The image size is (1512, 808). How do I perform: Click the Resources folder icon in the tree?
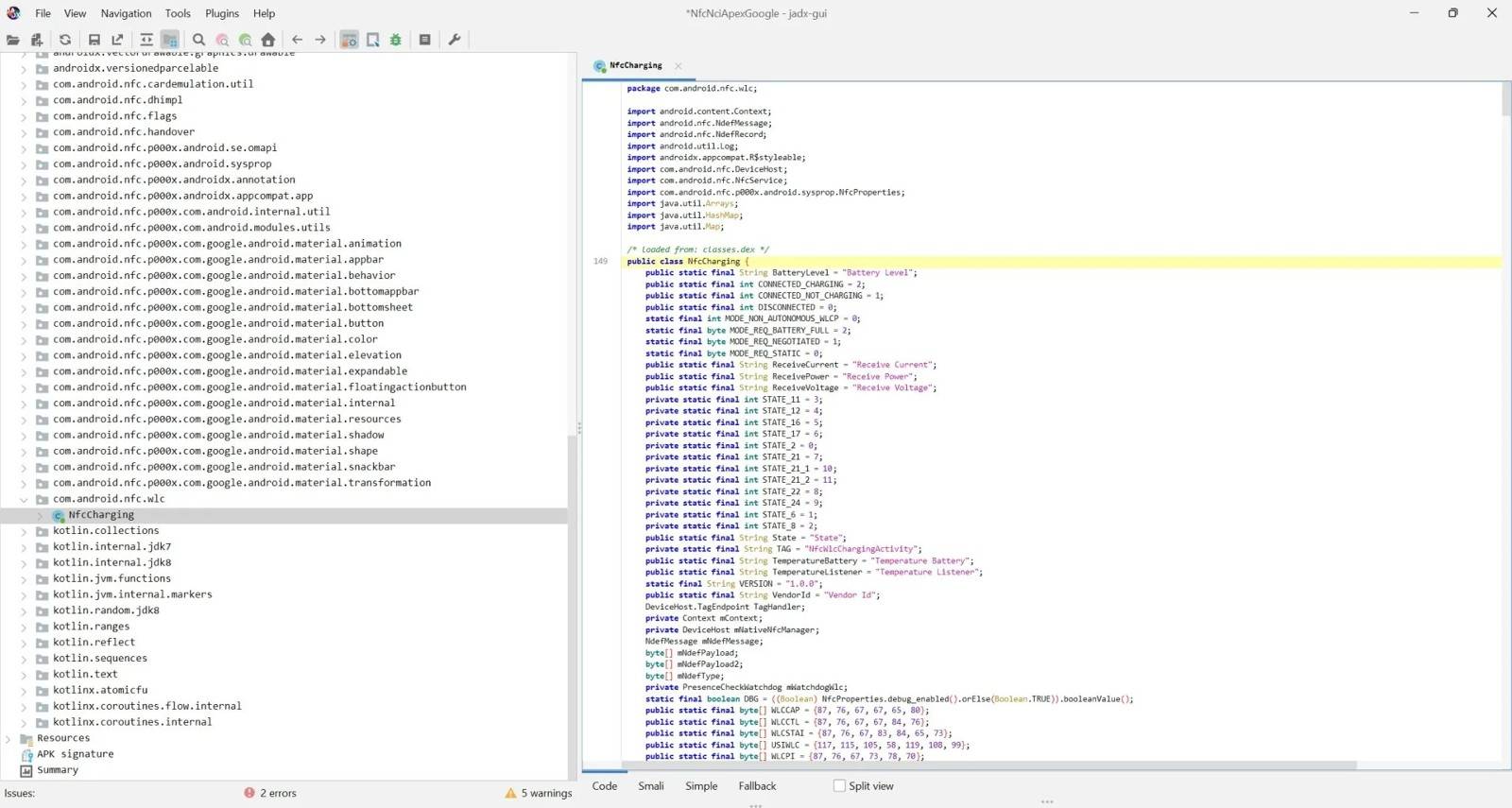pos(26,738)
